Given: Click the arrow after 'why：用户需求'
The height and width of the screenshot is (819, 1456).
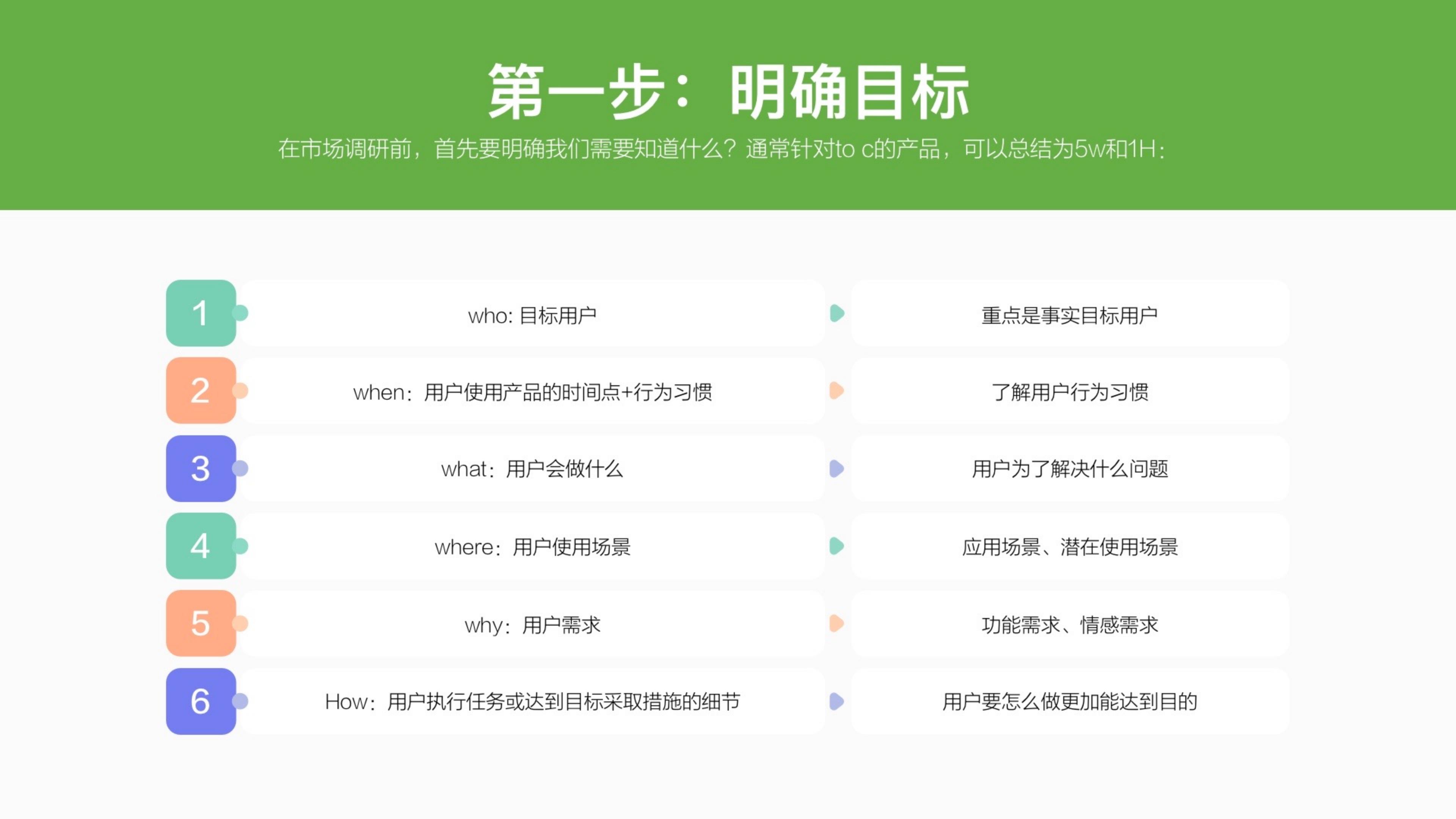Looking at the screenshot, I should [837, 623].
